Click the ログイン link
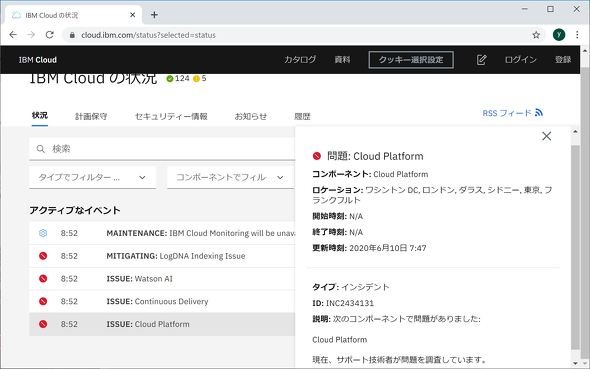This screenshot has width=590, height=369. click(x=520, y=60)
